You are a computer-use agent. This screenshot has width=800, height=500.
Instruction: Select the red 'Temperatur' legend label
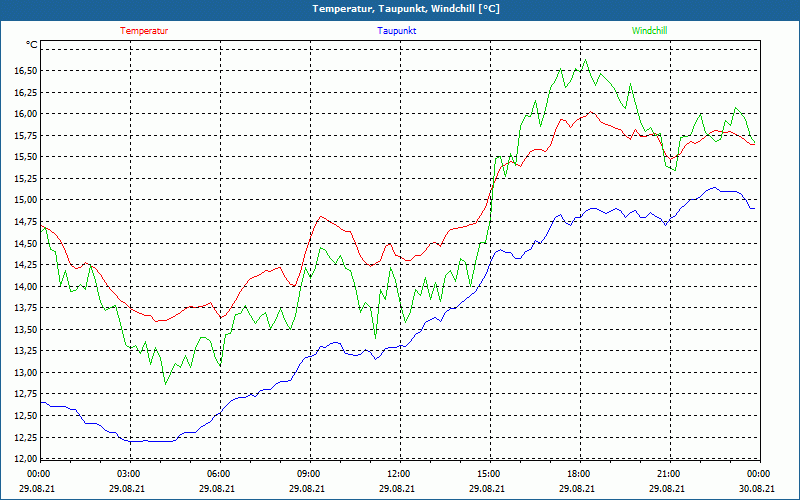tap(144, 31)
